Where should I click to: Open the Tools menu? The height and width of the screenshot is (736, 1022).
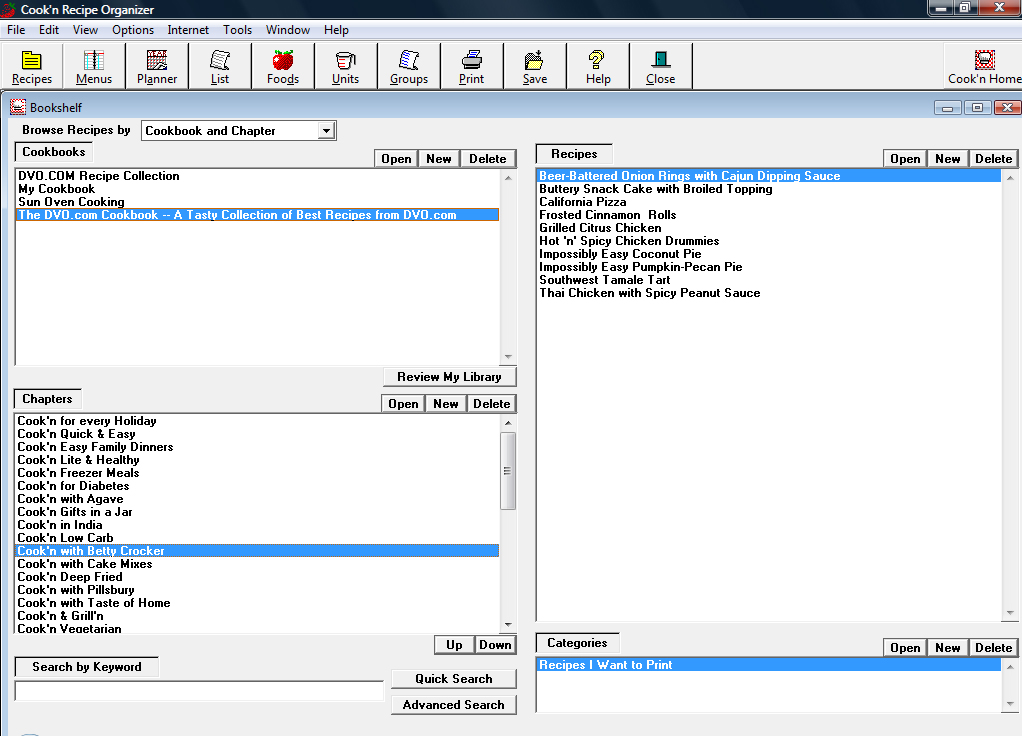(x=237, y=30)
